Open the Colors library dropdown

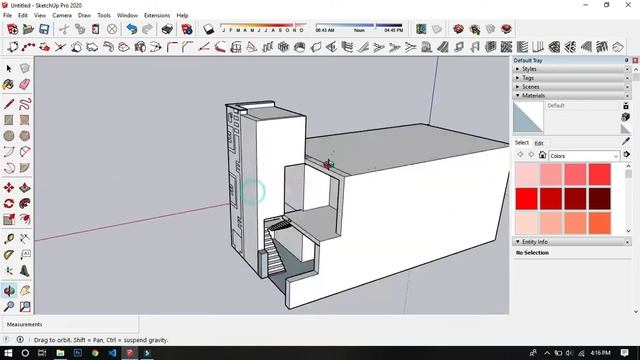point(584,156)
